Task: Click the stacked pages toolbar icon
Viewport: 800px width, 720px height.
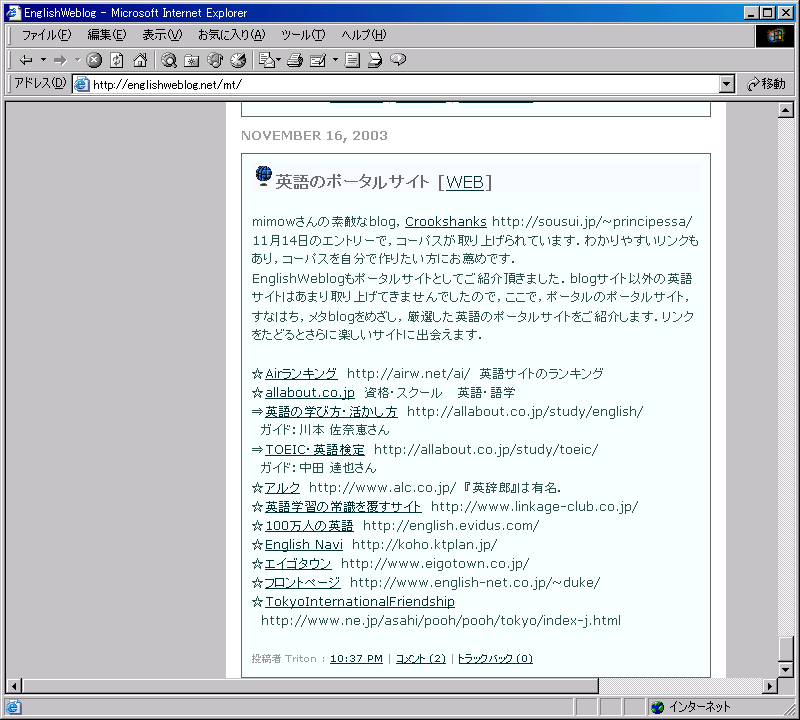Action: pos(375,60)
